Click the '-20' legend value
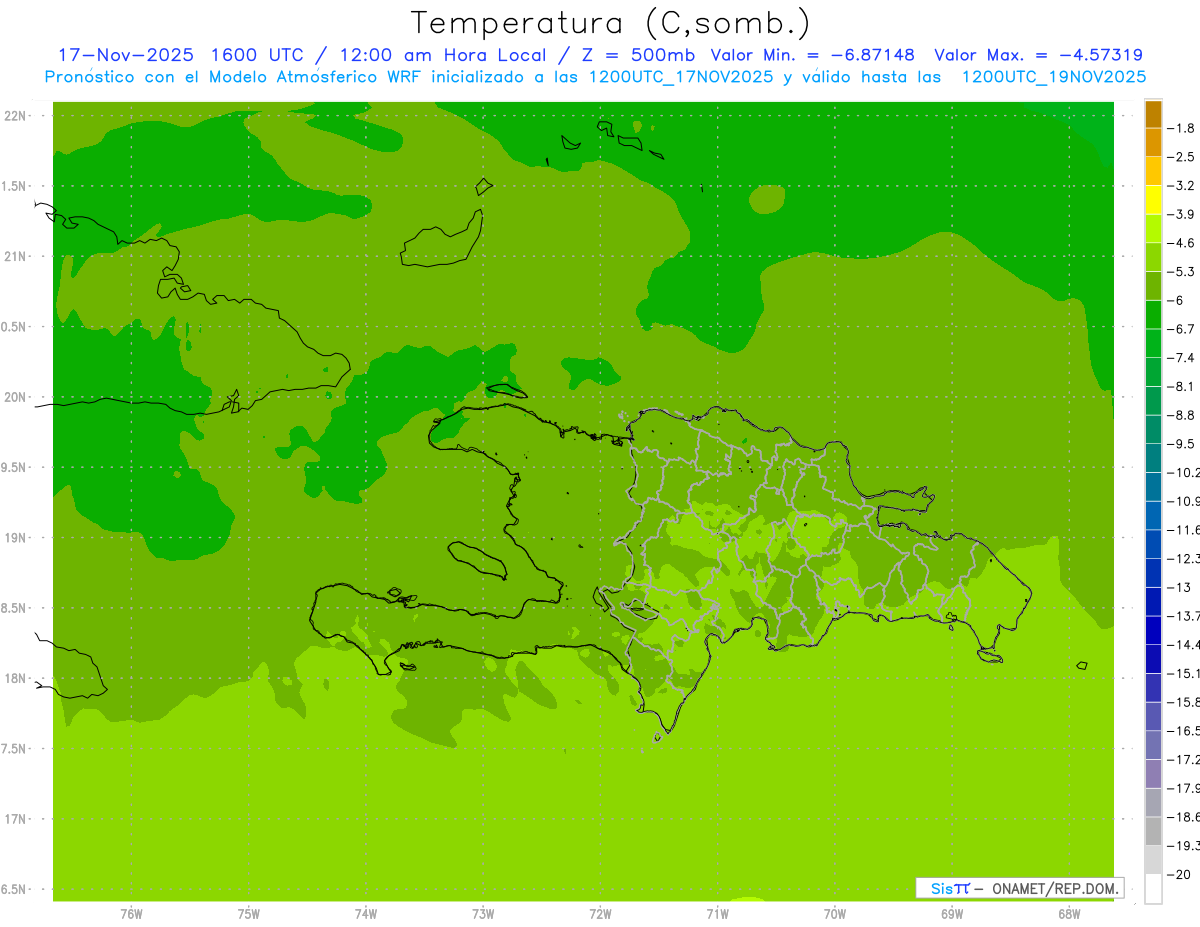Image resolution: width=1200 pixels, height=927 pixels. point(1180,874)
